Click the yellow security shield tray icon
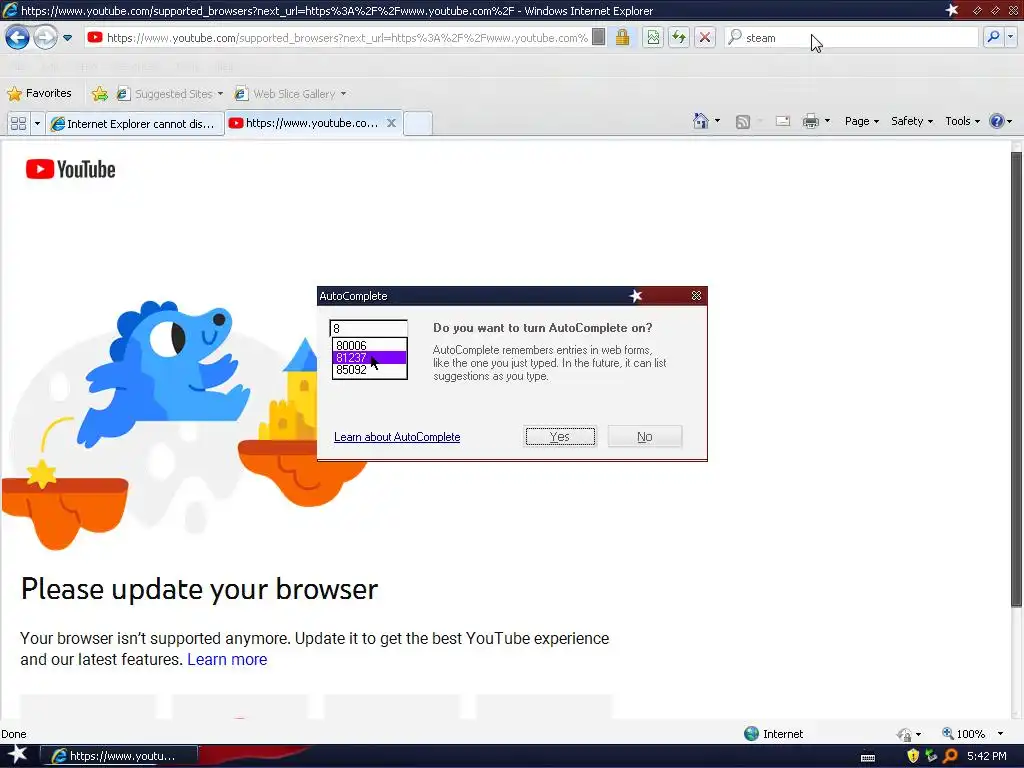Screen dimensions: 1024x768 click(x=913, y=756)
